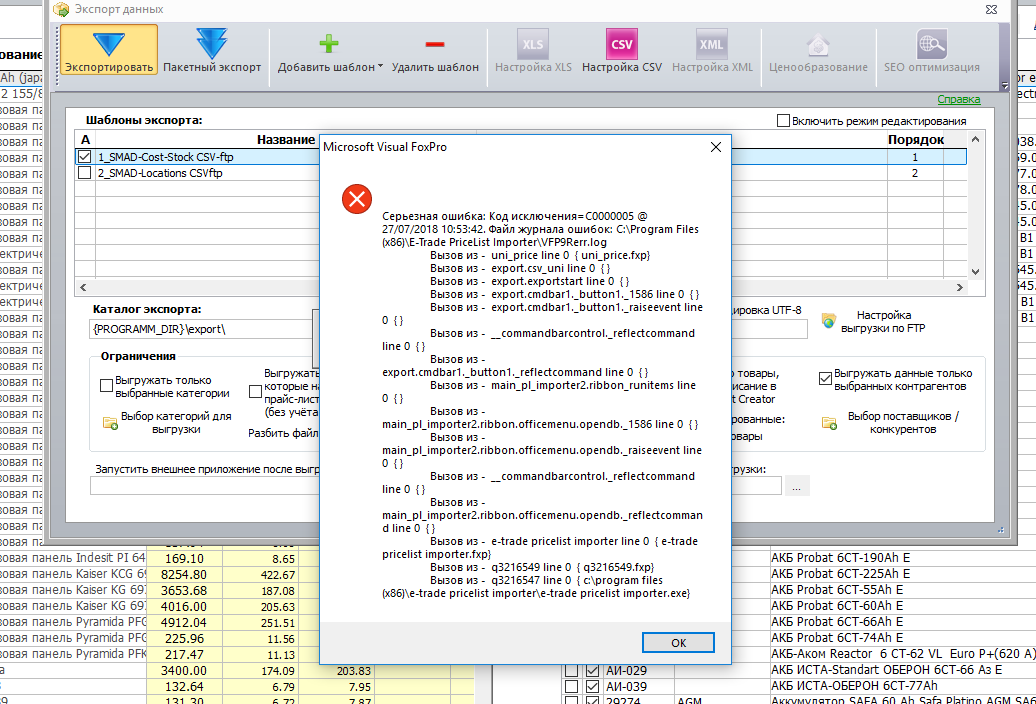Toggle the Выгружать которые прайс-лист checkbox
This screenshot has width=1036, height=704.
[255, 392]
